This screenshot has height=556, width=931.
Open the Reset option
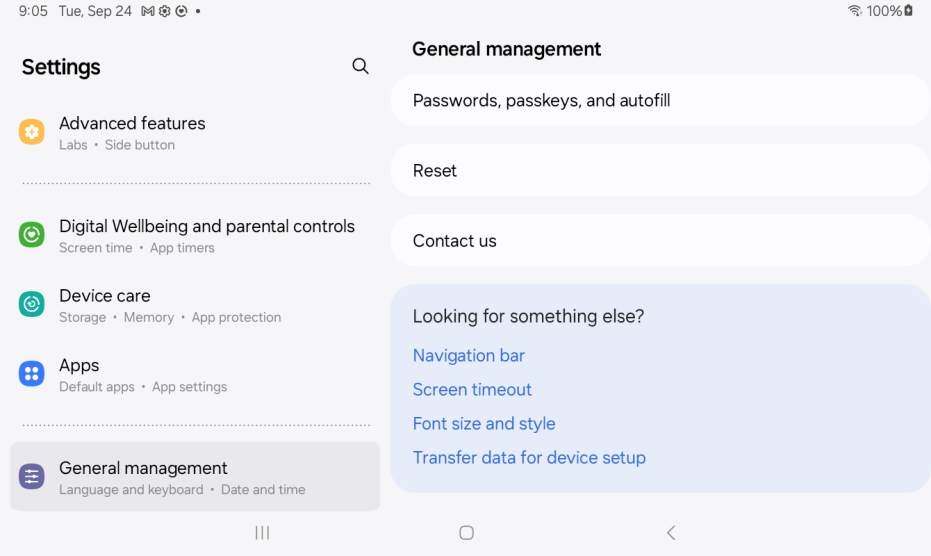[x=435, y=170]
